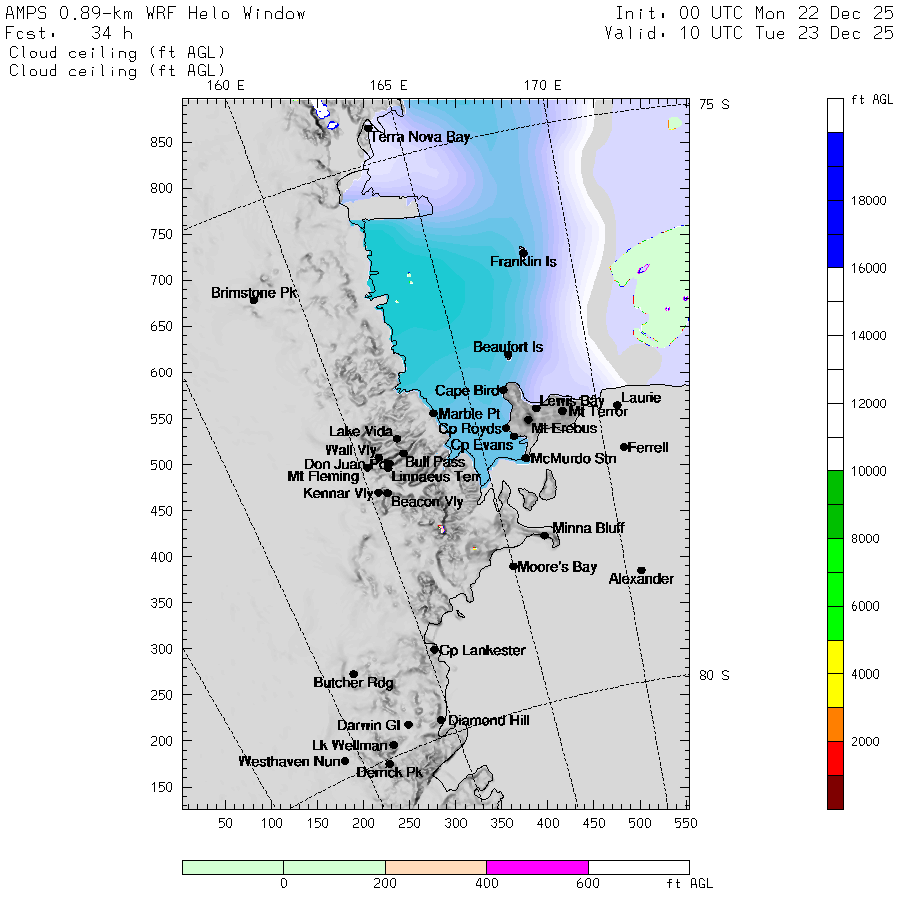Click the magenta 400-600 ft legend segment

point(537,867)
